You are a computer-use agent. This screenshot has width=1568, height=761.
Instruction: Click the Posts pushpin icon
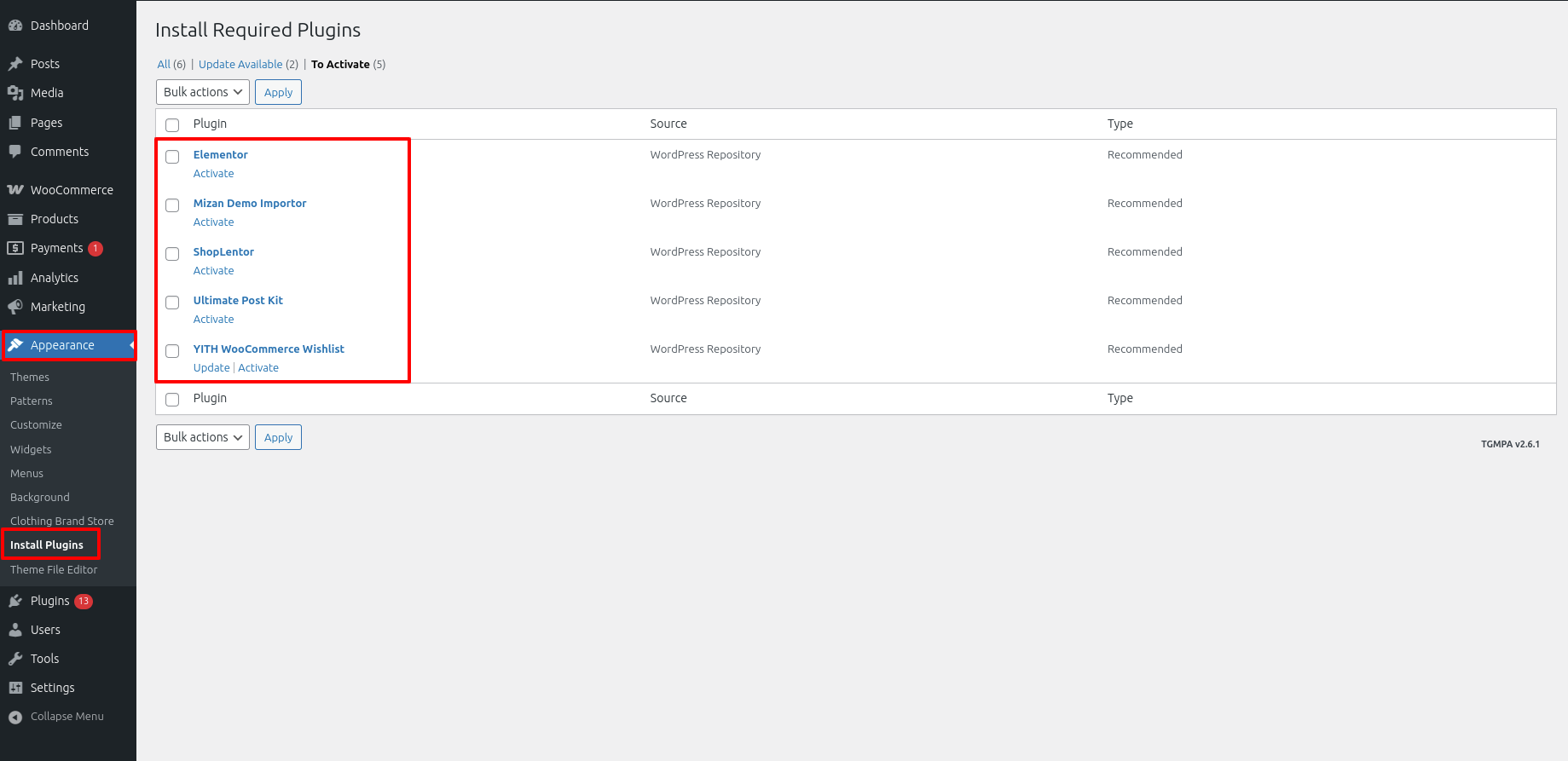15,64
